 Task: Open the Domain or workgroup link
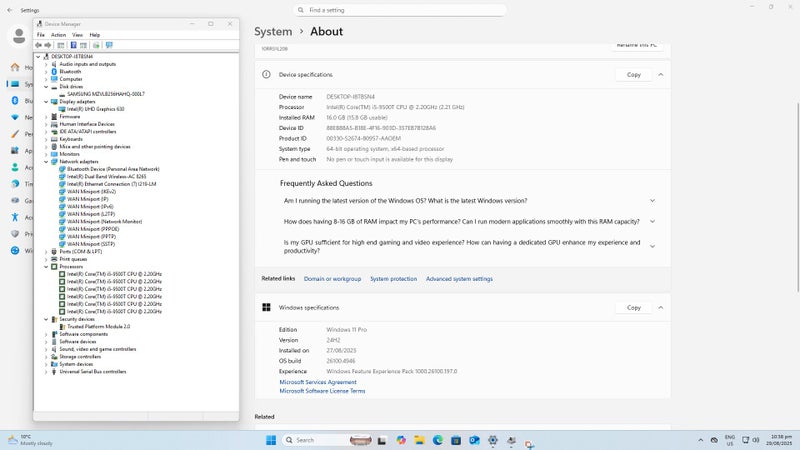tap(332, 279)
